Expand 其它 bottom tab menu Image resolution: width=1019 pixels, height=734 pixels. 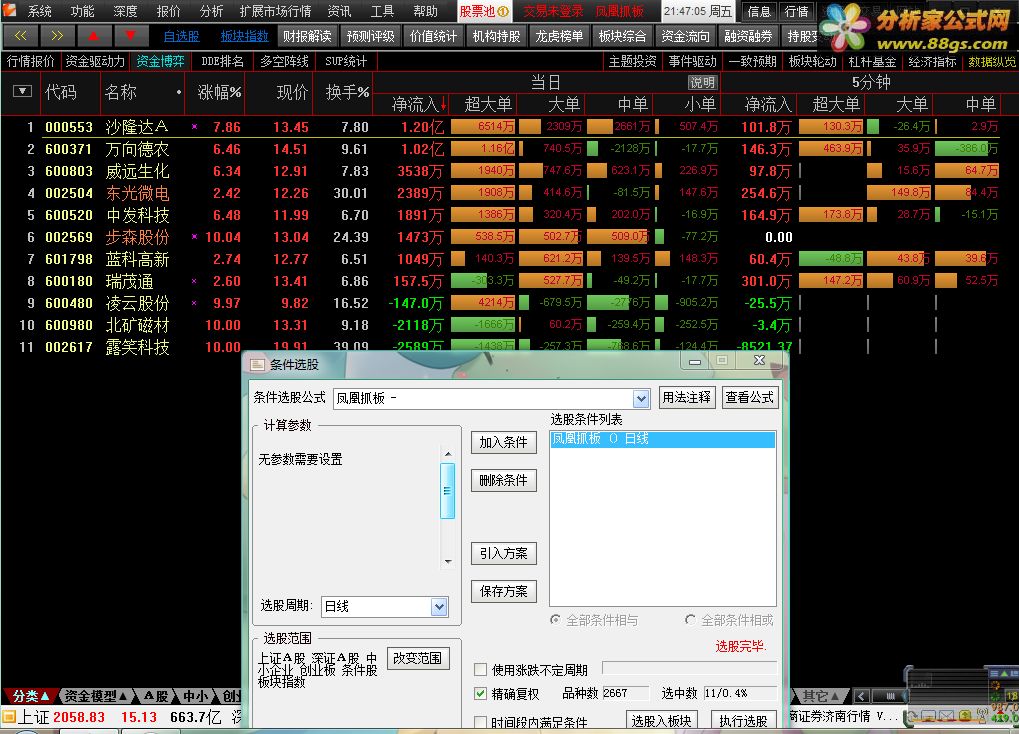tap(820, 696)
